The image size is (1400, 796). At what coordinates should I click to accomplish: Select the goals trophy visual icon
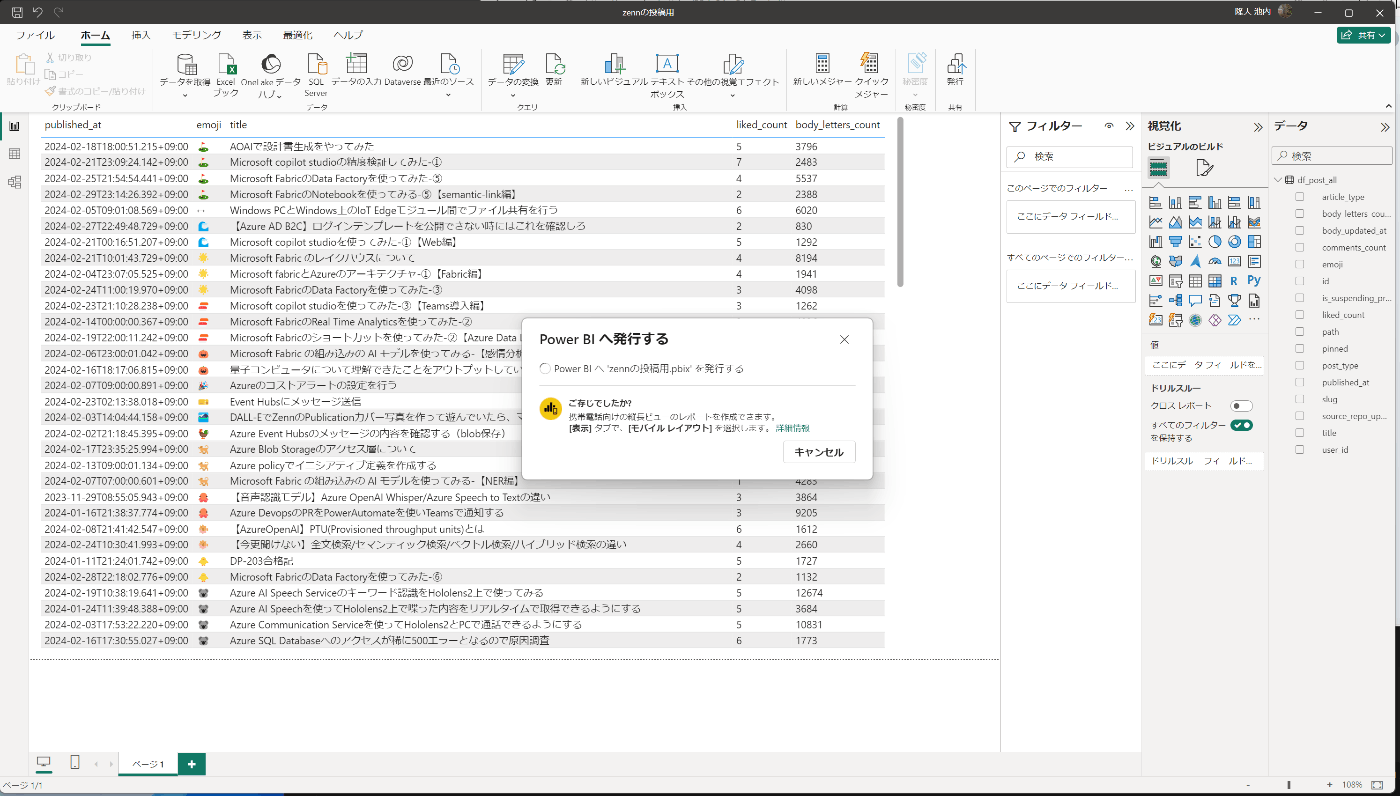tap(1234, 300)
